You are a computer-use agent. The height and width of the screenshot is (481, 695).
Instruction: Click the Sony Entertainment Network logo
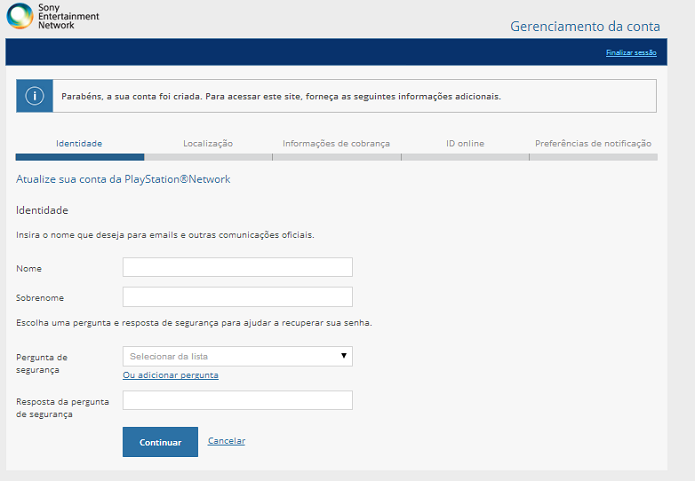[53, 16]
